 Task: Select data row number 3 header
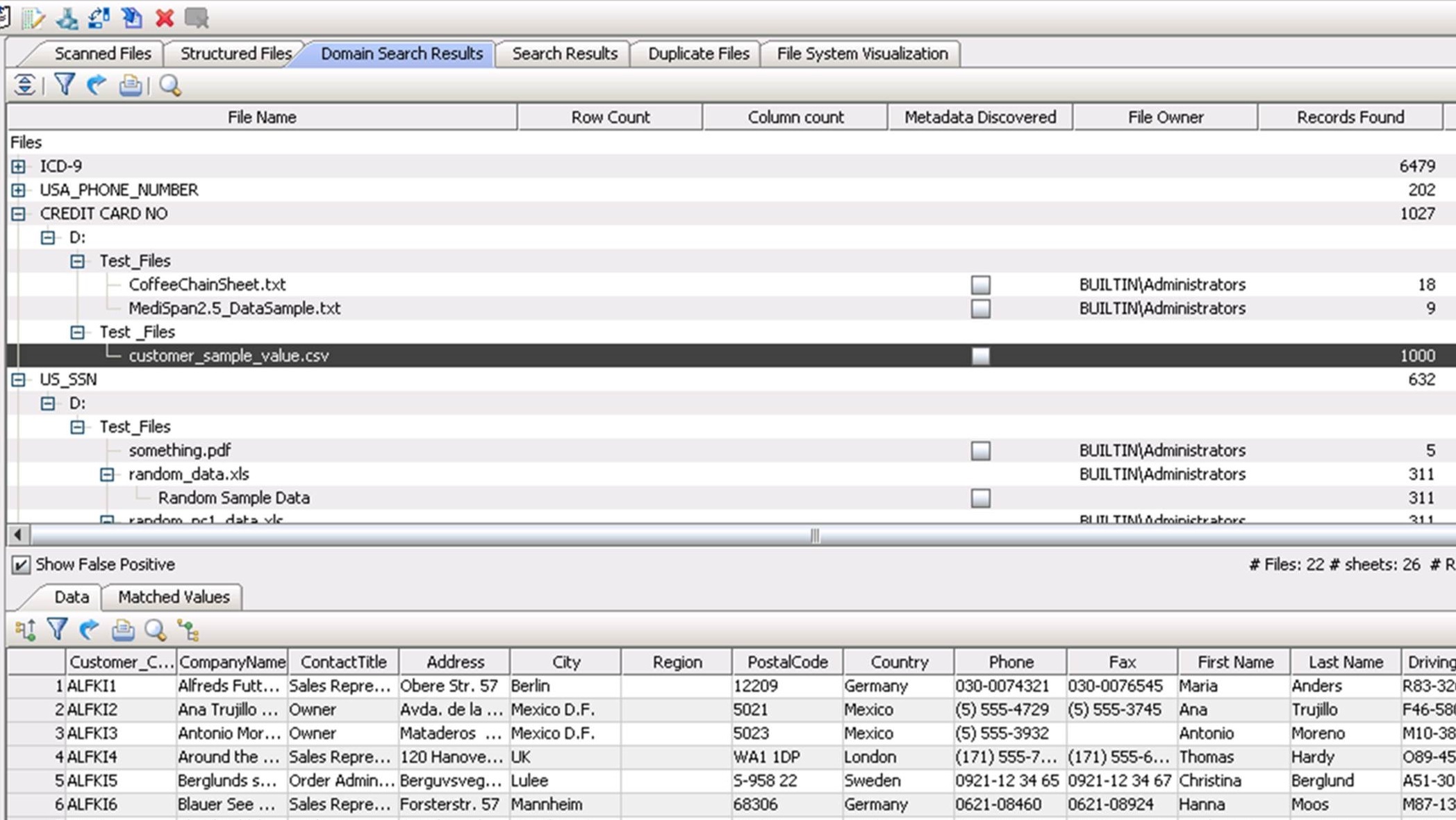(x=36, y=734)
